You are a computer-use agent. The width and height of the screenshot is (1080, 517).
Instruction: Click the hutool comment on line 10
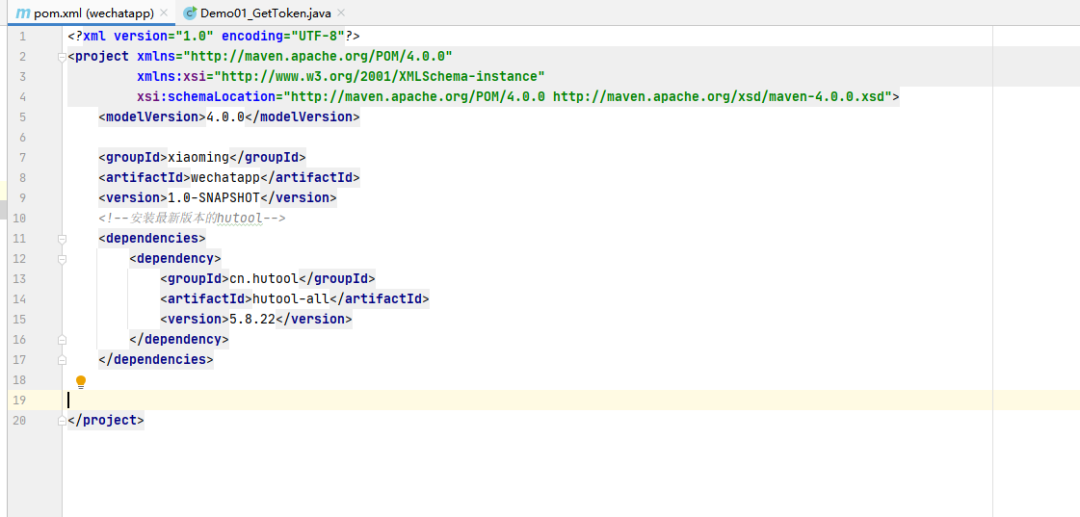coord(191,218)
